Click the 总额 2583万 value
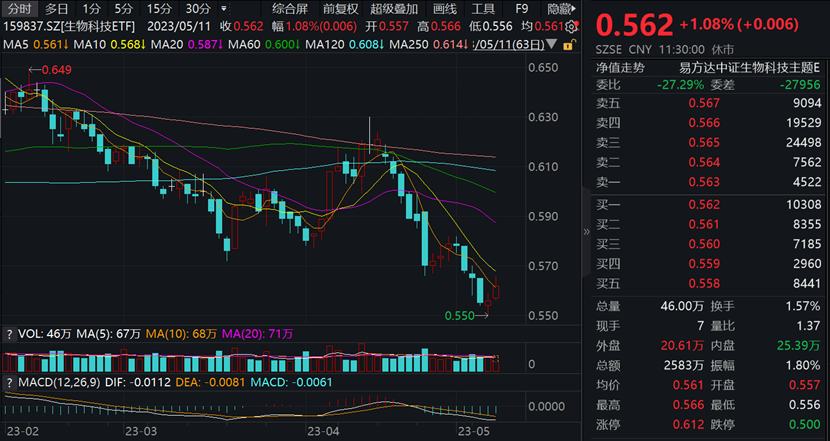The image size is (830, 441). coord(684,365)
